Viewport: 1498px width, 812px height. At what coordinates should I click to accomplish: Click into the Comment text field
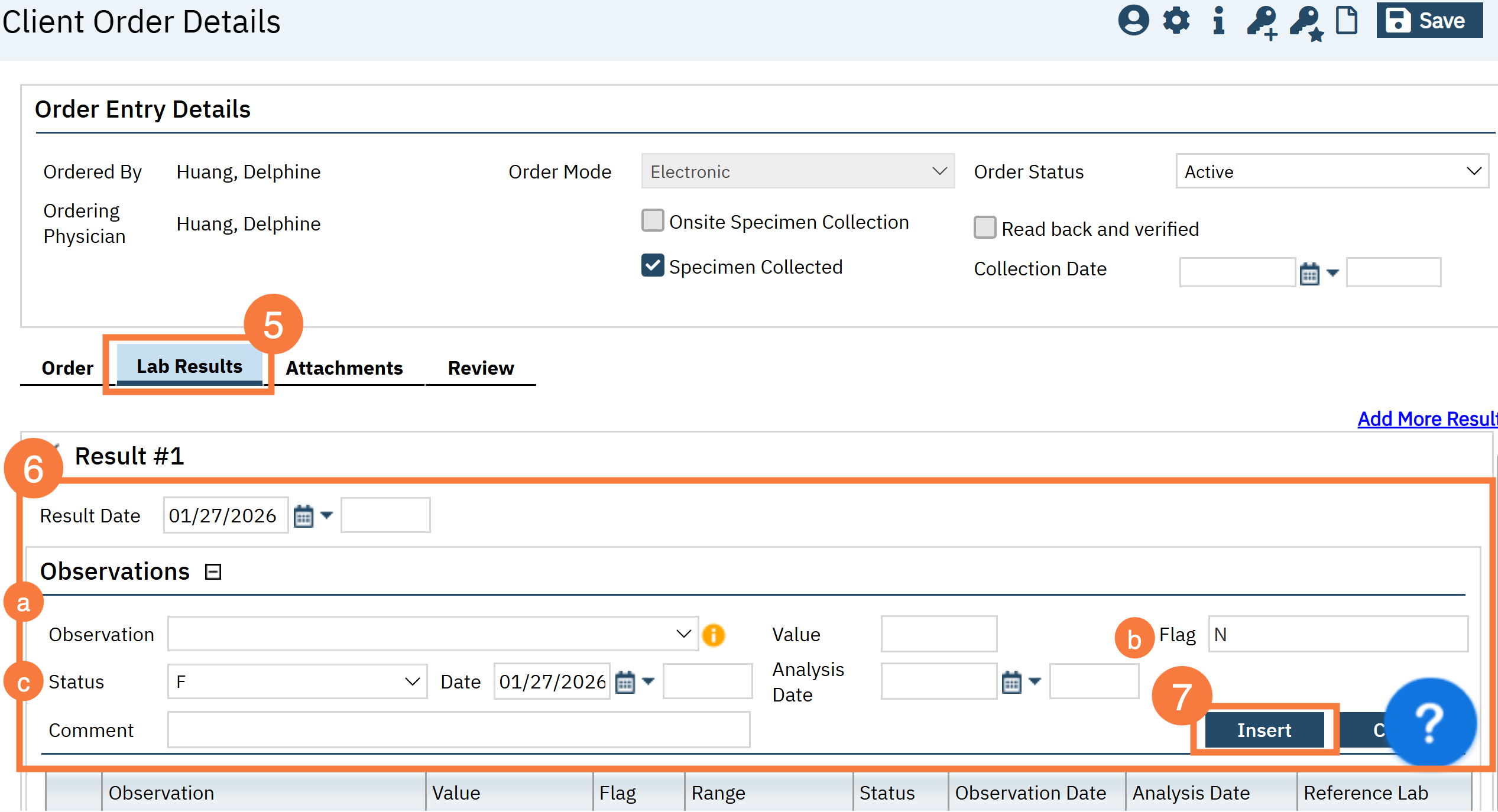(458, 730)
